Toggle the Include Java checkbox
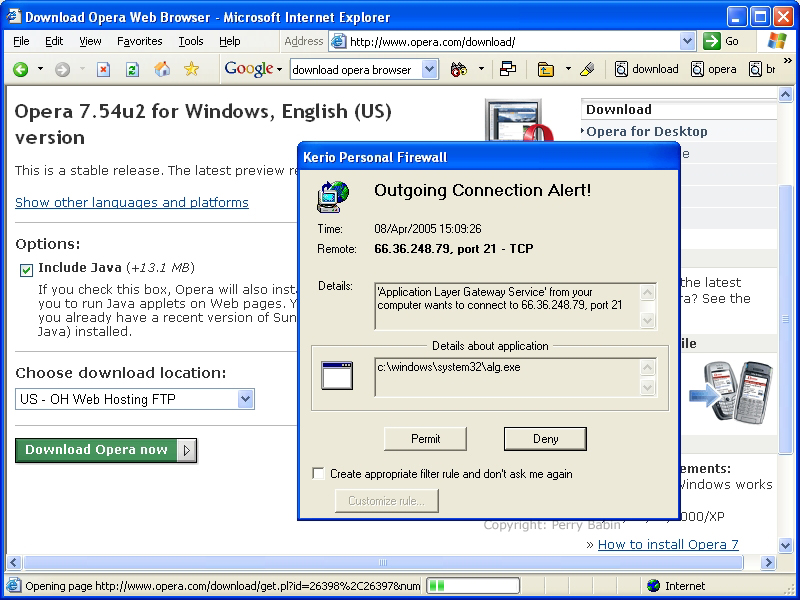Viewport: 800px width, 600px height. pos(26,270)
